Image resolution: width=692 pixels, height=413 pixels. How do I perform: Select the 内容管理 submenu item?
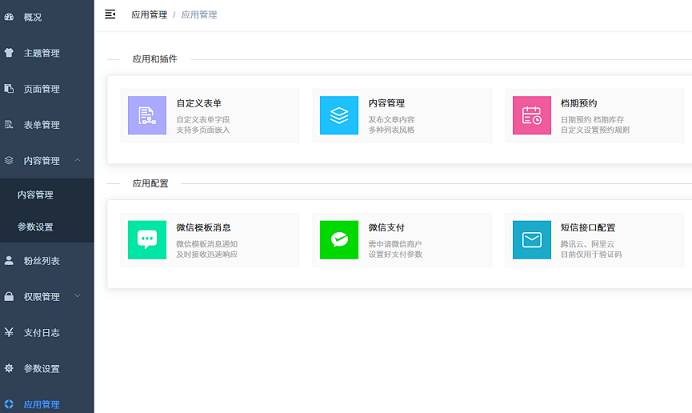point(36,195)
